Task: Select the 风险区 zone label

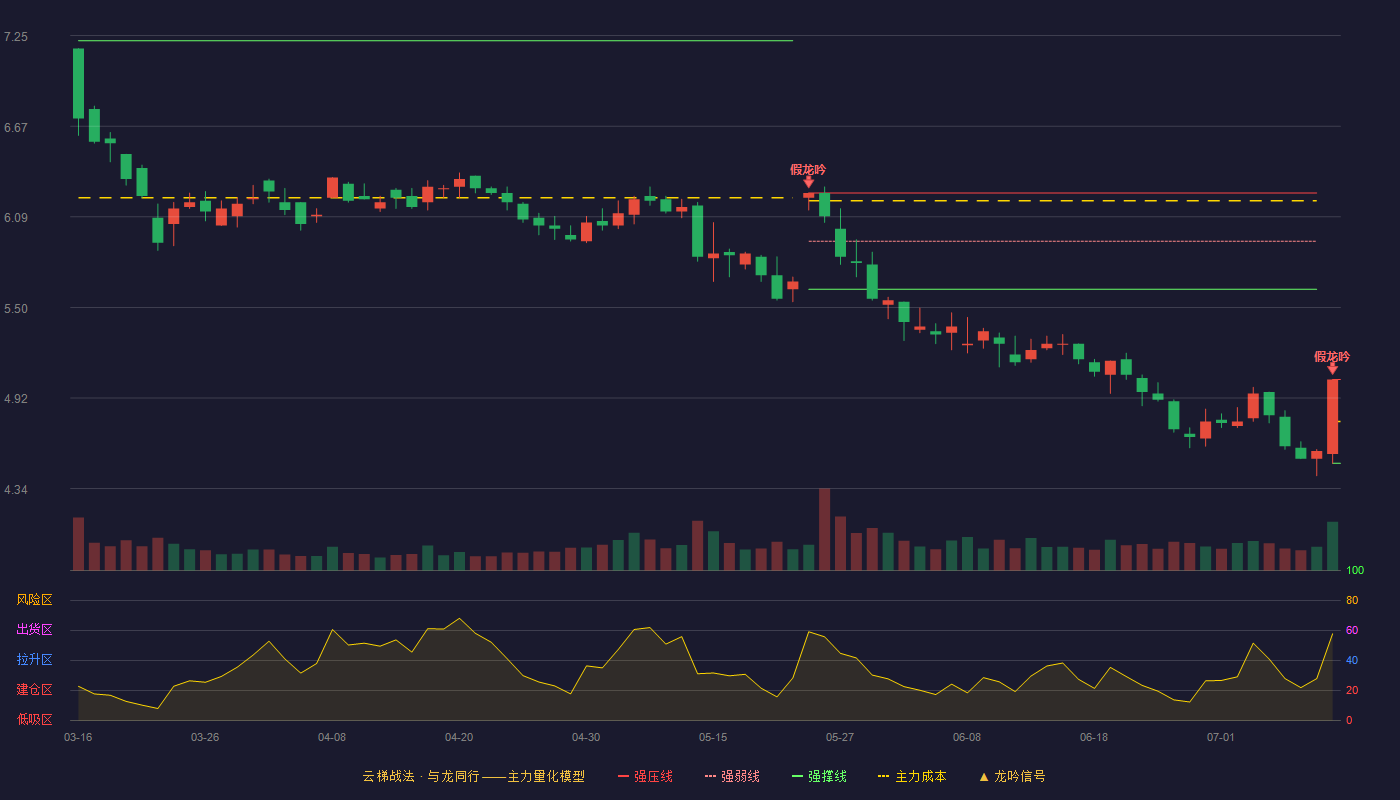Action: click(x=35, y=600)
